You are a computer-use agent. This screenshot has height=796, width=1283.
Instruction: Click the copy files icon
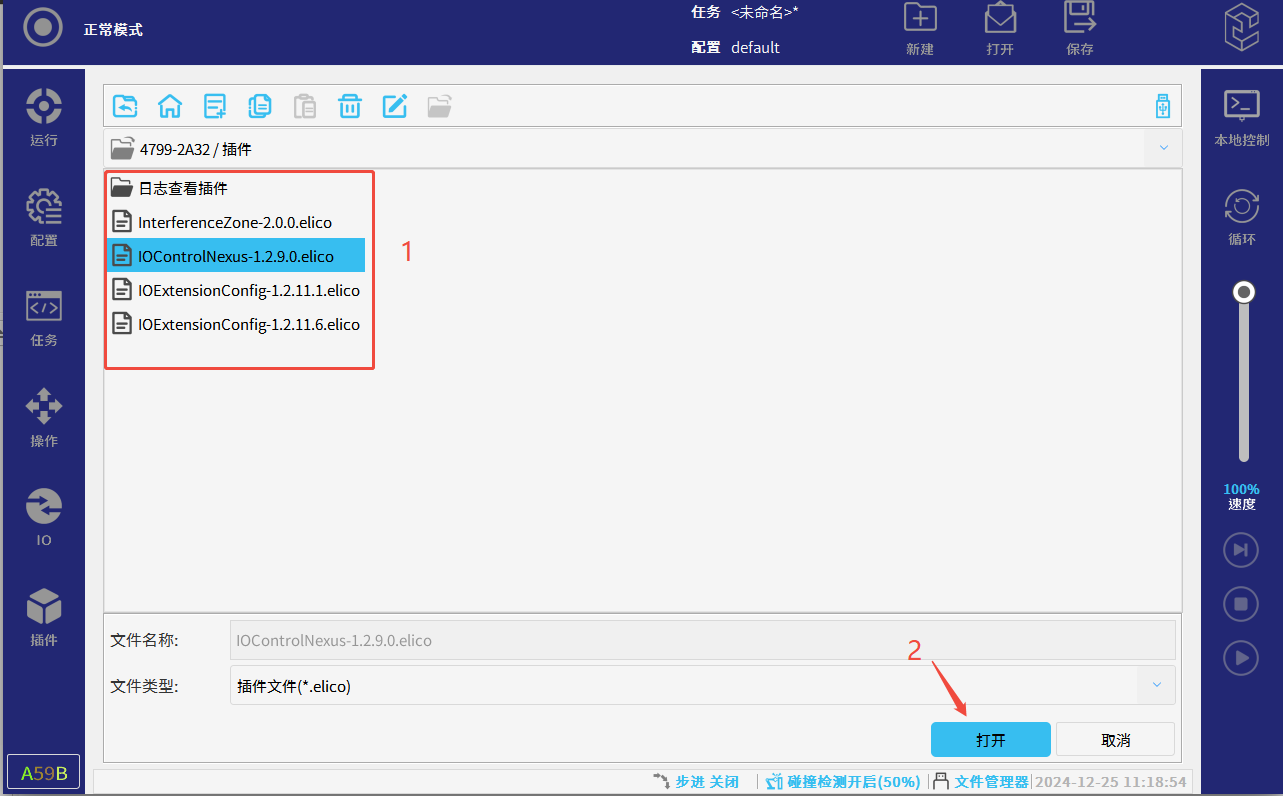click(x=260, y=106)
